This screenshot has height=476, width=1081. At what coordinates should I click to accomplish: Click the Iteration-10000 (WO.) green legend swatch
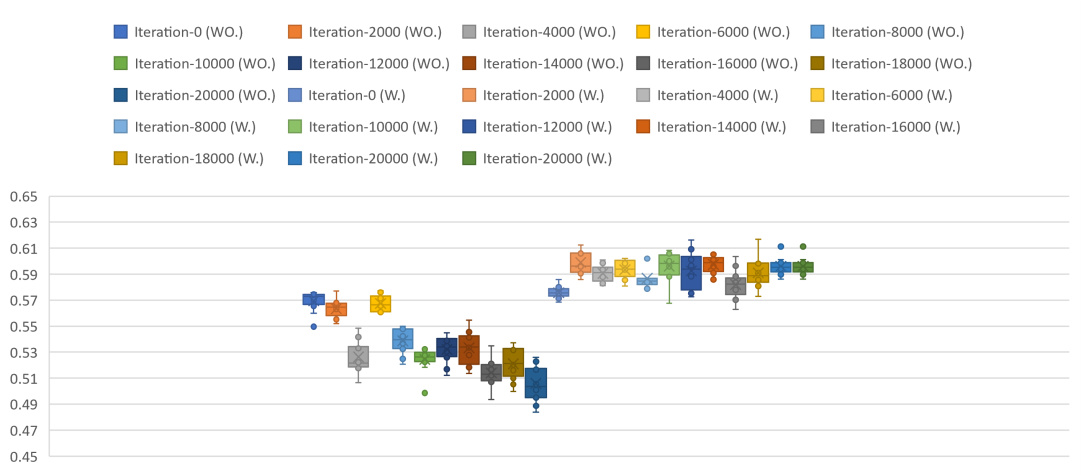[119, 63]
